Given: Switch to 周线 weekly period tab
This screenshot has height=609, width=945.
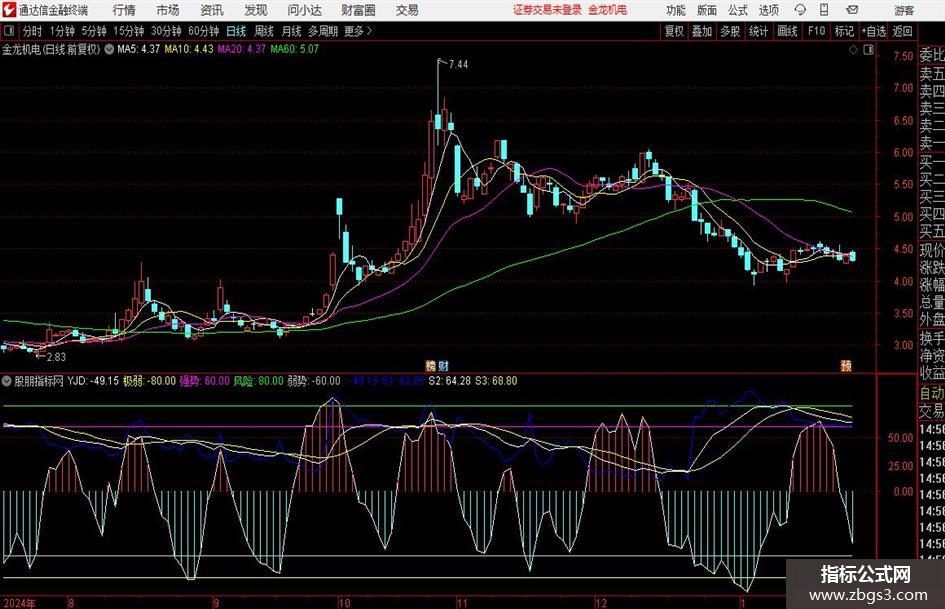Looking at the screenshot, I should click(264, 31).
